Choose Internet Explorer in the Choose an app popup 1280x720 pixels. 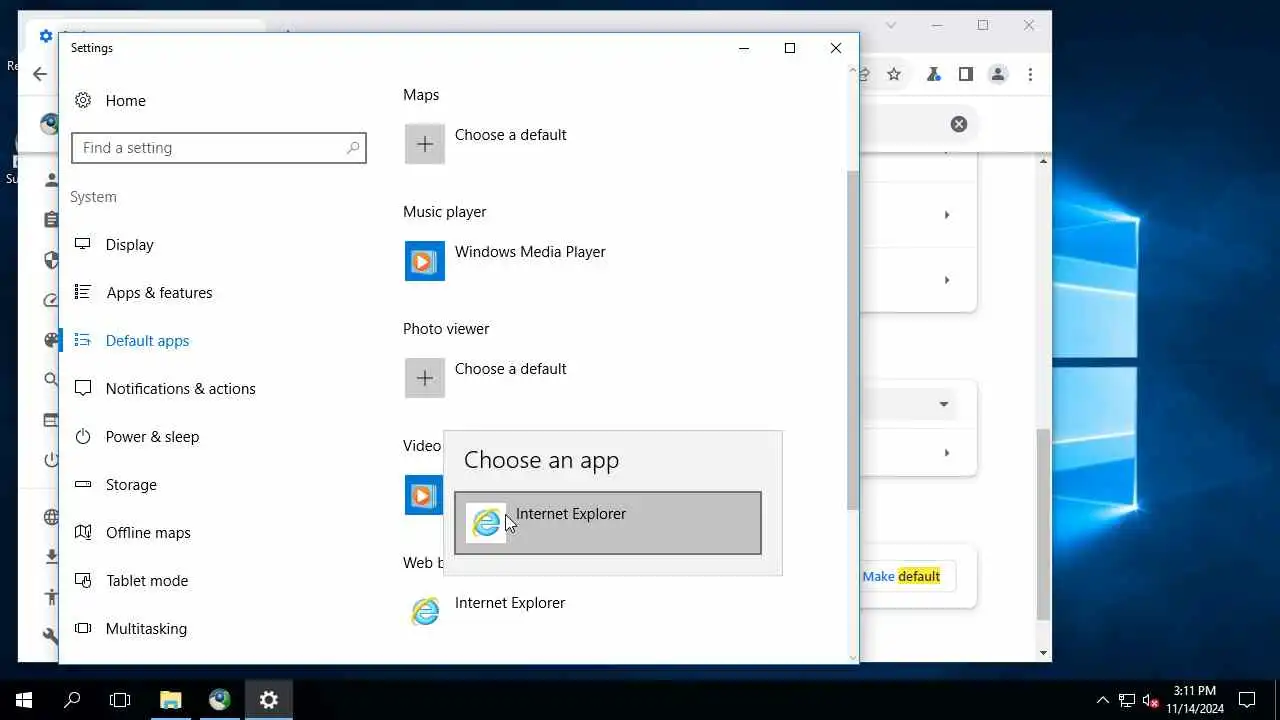(x=608, y=523)
